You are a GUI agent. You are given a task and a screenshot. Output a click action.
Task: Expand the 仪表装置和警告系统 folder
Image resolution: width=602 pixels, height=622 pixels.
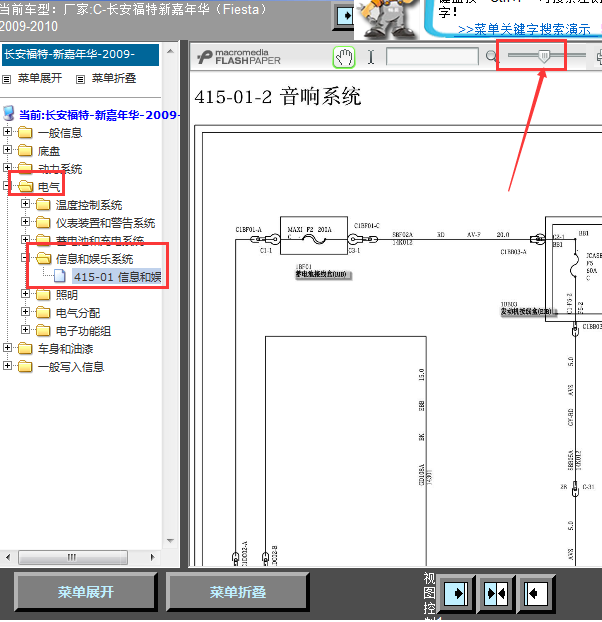click(25, 221)
